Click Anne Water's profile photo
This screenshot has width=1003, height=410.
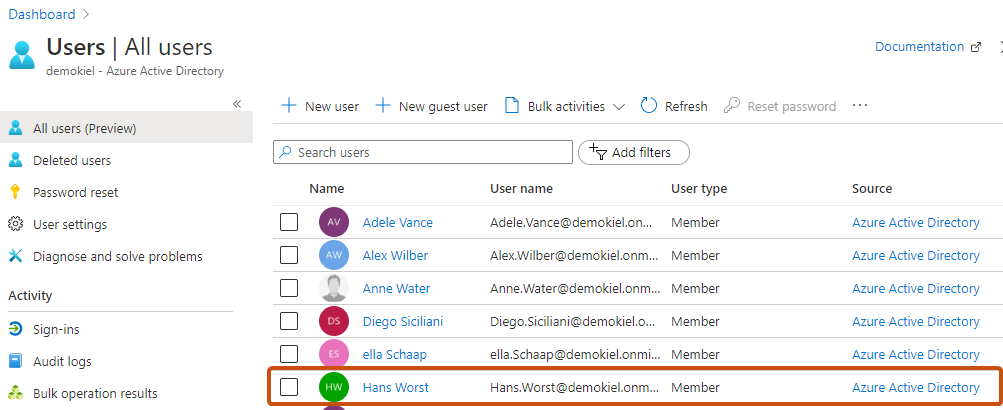click(334, 288)
